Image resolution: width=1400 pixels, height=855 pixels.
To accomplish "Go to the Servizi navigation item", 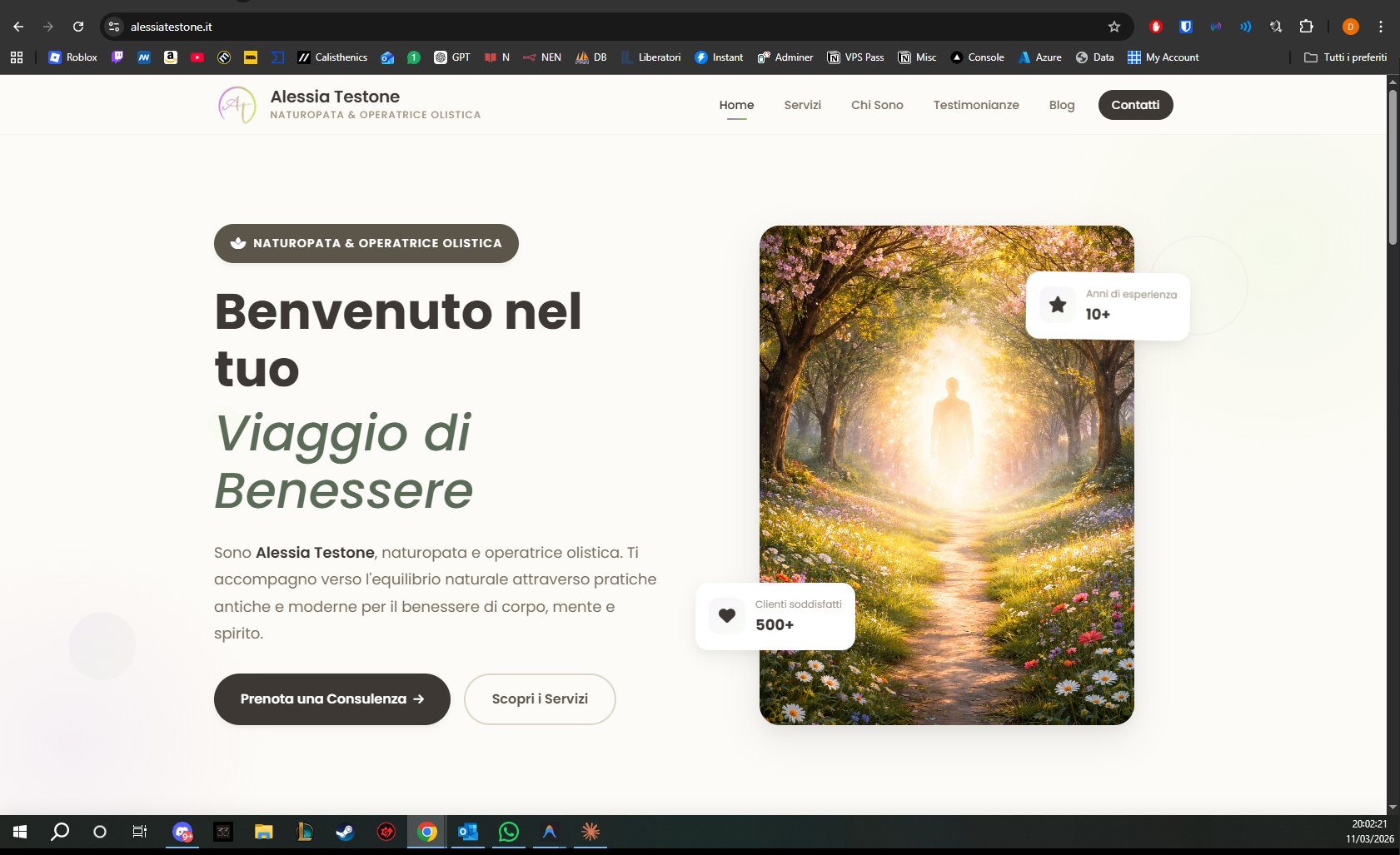I will (802, 105).
